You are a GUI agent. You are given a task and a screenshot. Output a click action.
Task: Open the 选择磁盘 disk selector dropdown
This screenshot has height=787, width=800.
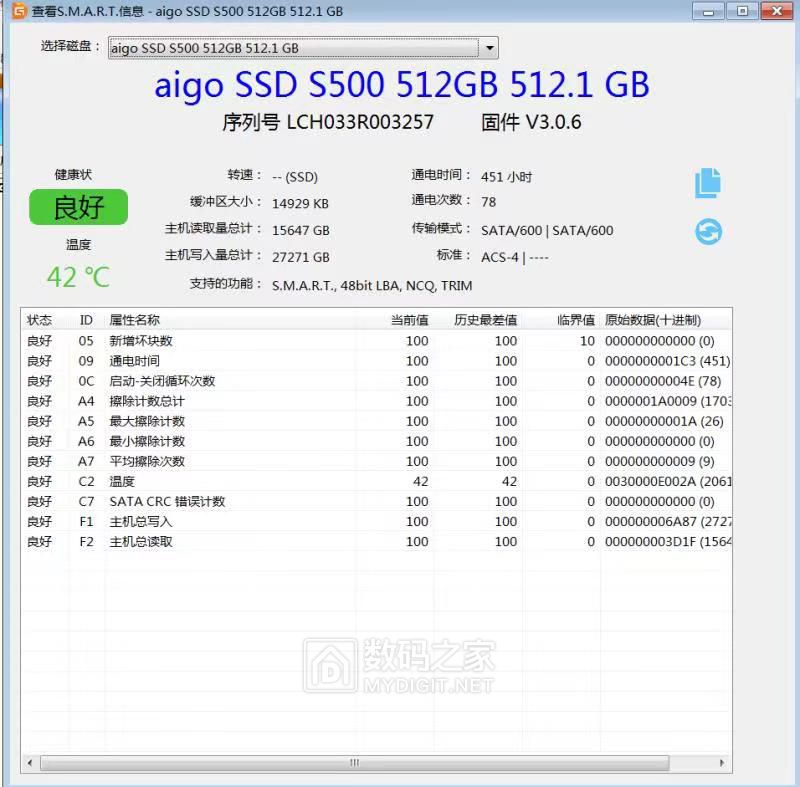tap(300, 47)
